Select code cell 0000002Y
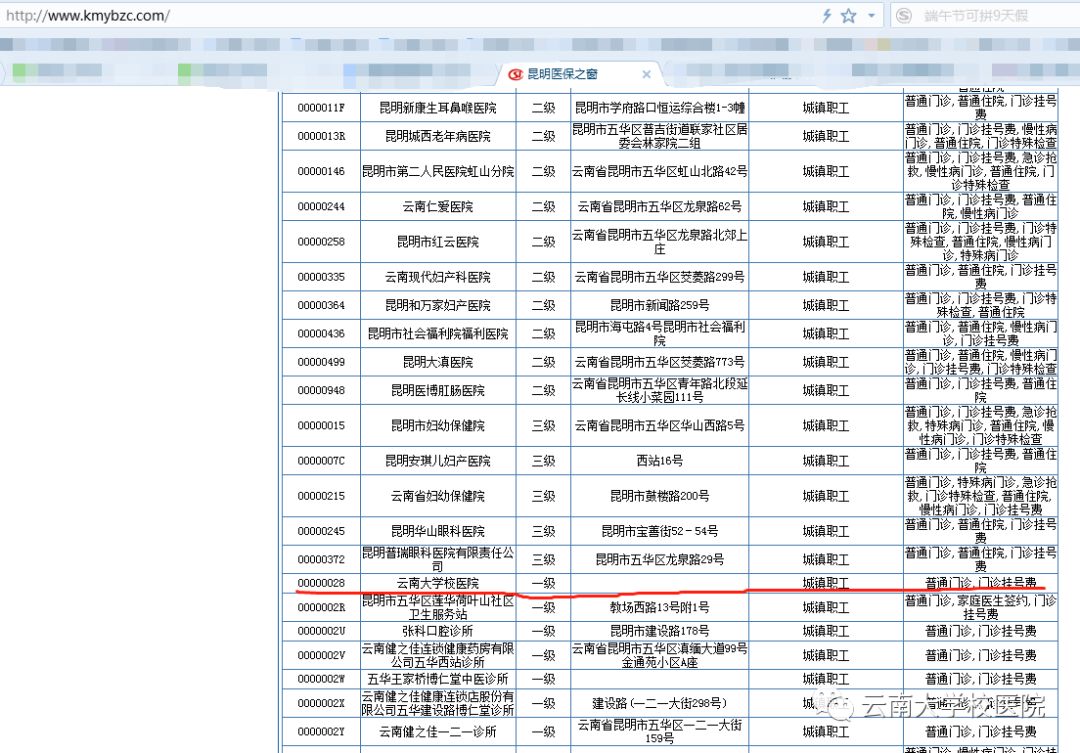This screenshot has width=1080, height=753. (x=321, y=731)
